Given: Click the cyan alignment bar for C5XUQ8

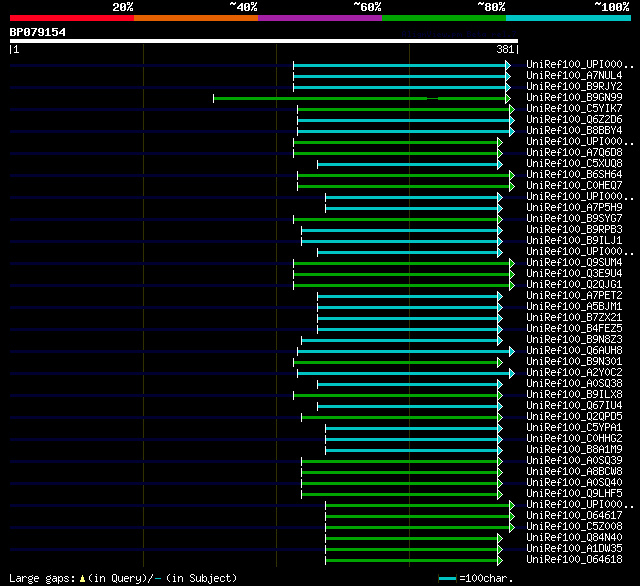Looking at the screenshot, I should pyautogui.click(x=408, y=164).
